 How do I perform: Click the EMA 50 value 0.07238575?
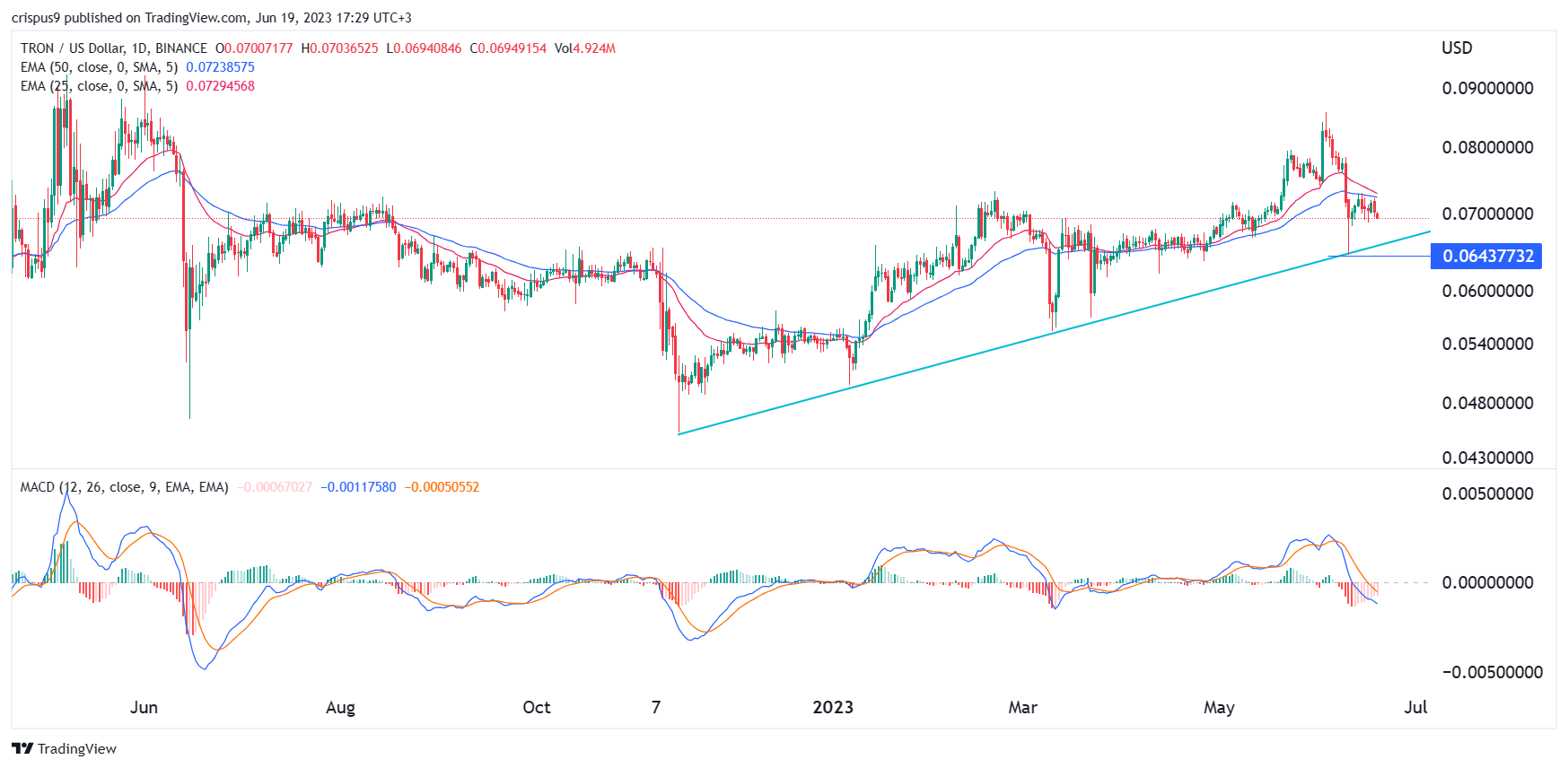tap(220, 67)
